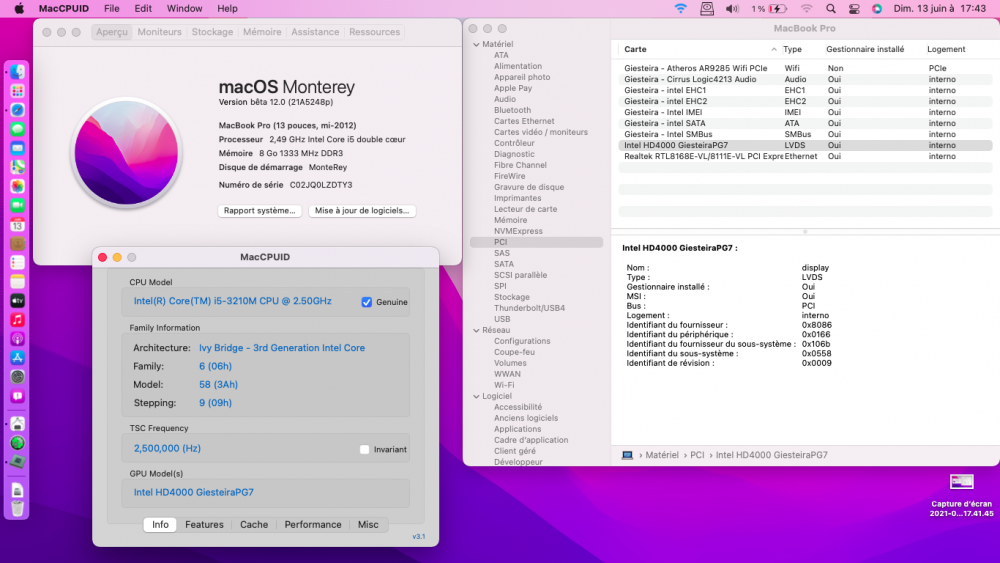Switch to the Features tab in MacCPUID
1000x563 pixels.
[204, 525]
